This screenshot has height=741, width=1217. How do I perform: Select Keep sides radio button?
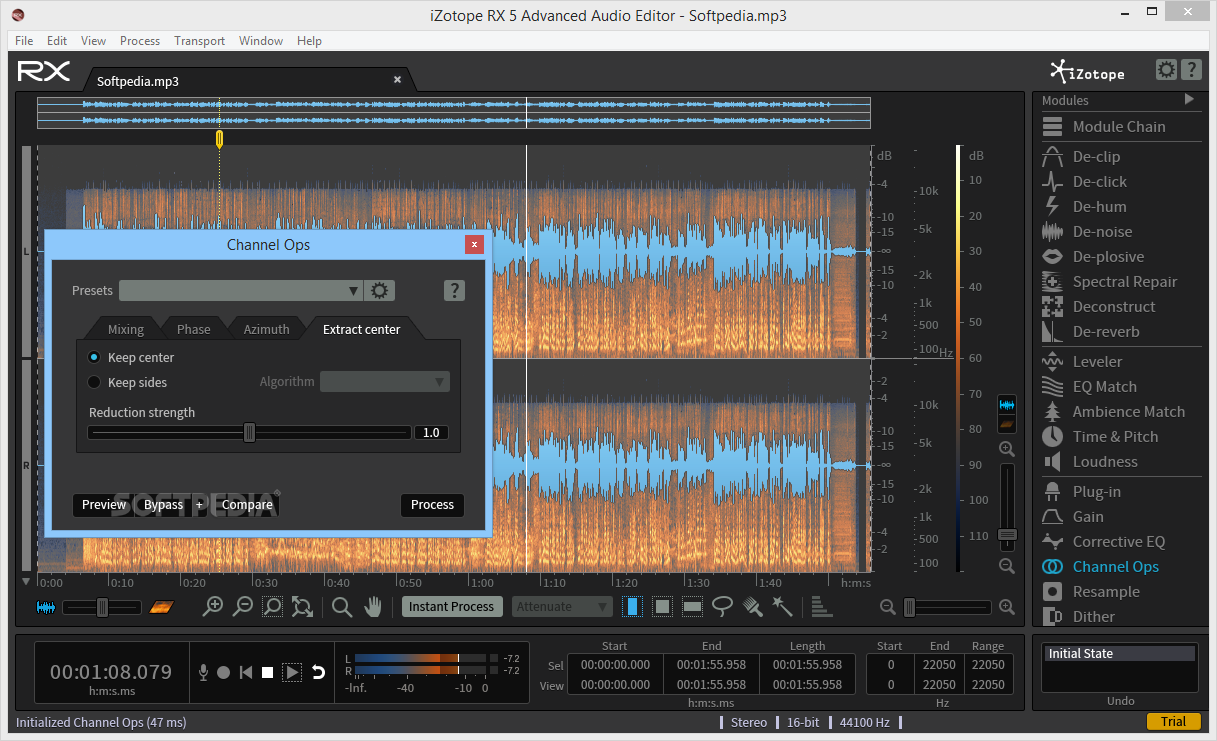(x=94, y=382)
